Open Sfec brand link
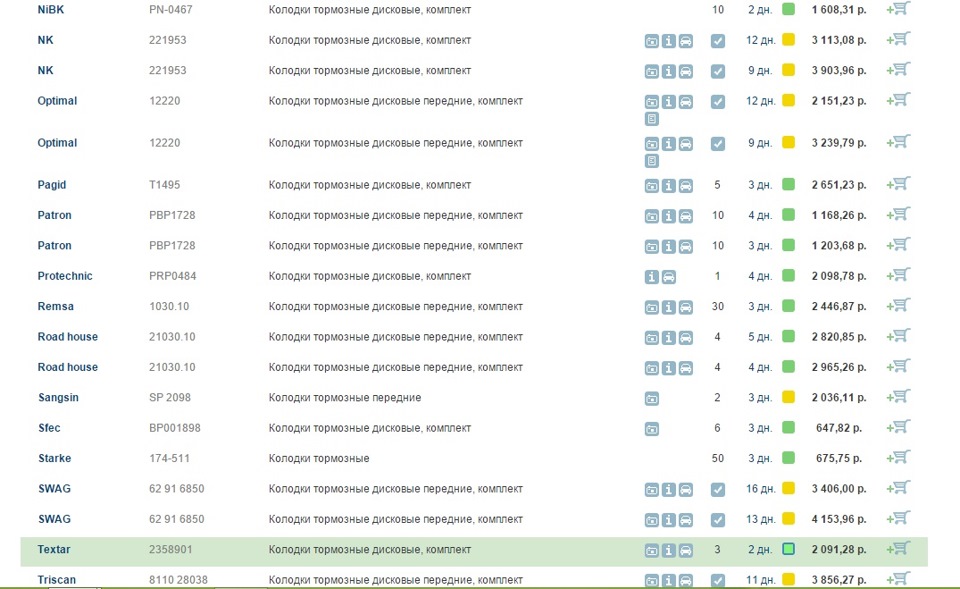 (49, 428)
